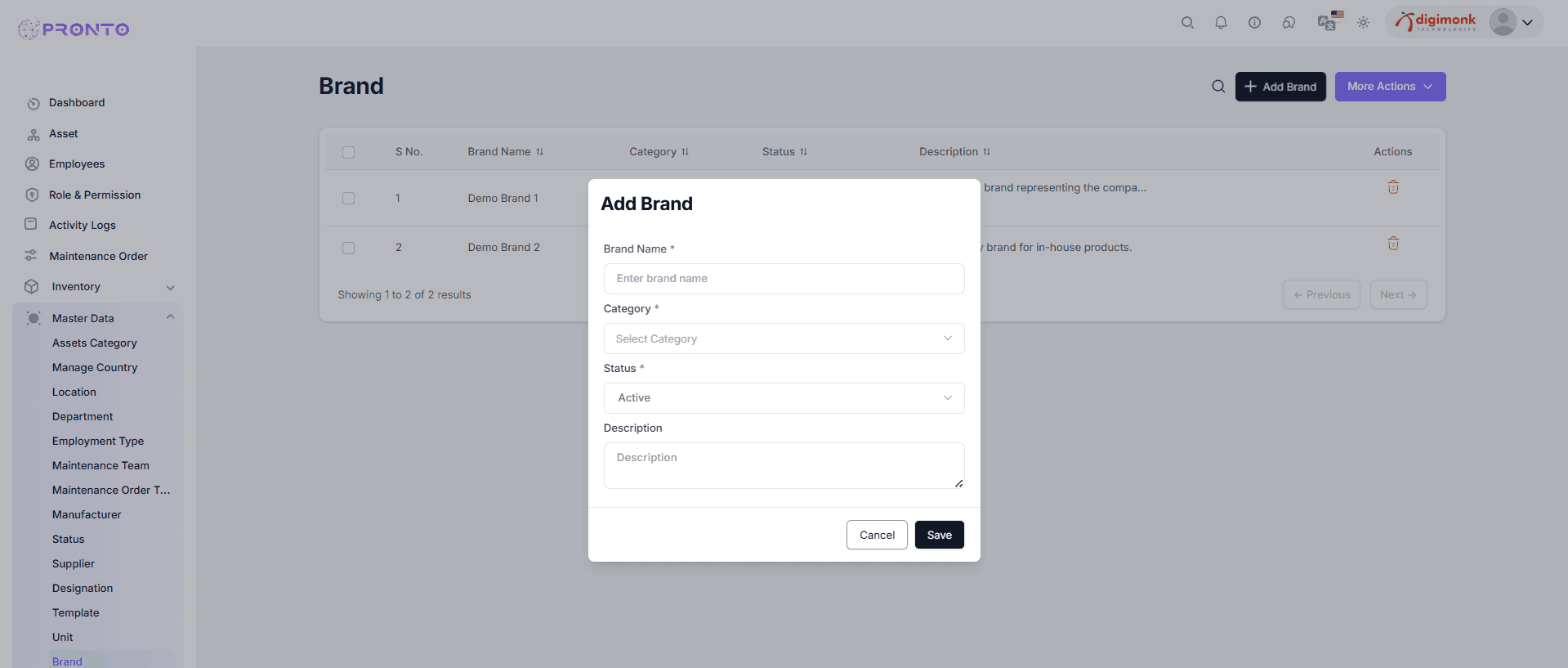Click the Brand page search icon
The width and height of the screenshot is (1568, 668).
(x=1218, y=87)
